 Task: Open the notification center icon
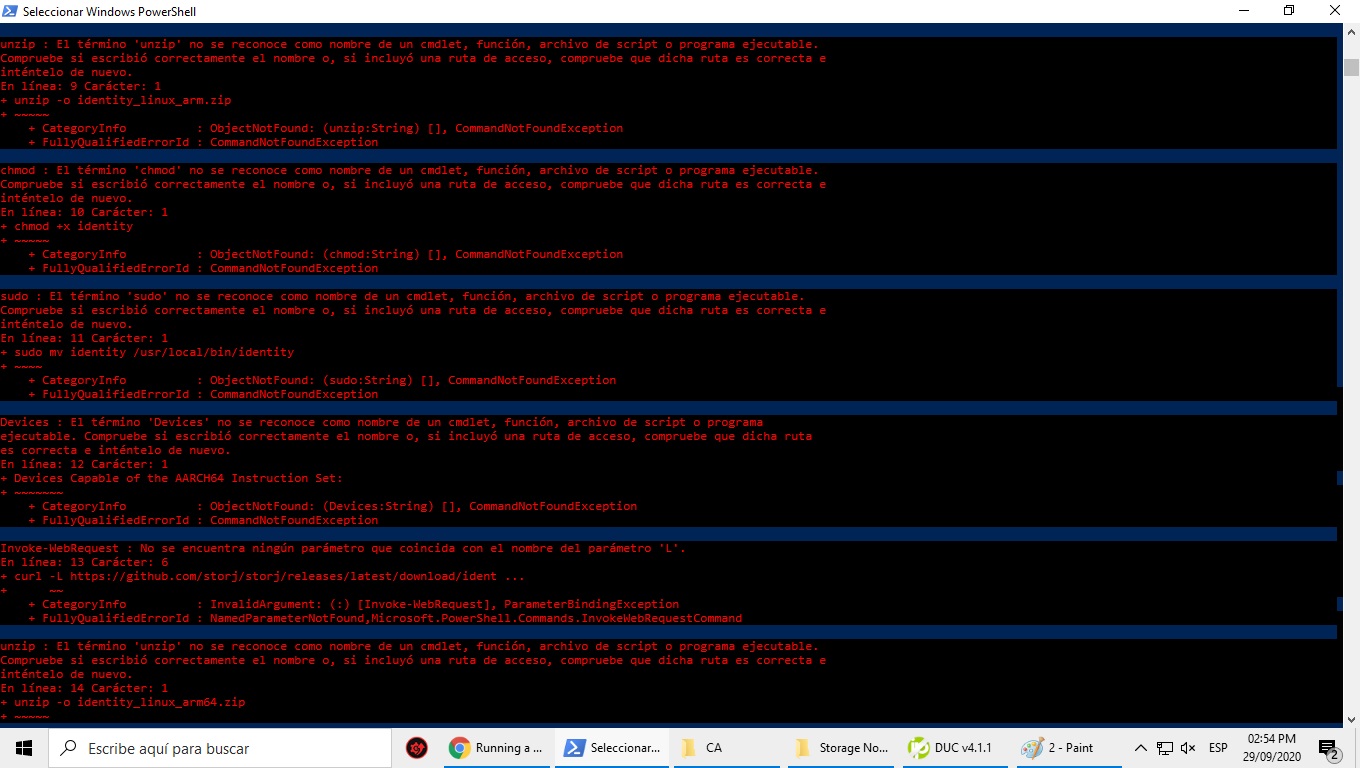pyautogui.click(x=1328, y=748)
